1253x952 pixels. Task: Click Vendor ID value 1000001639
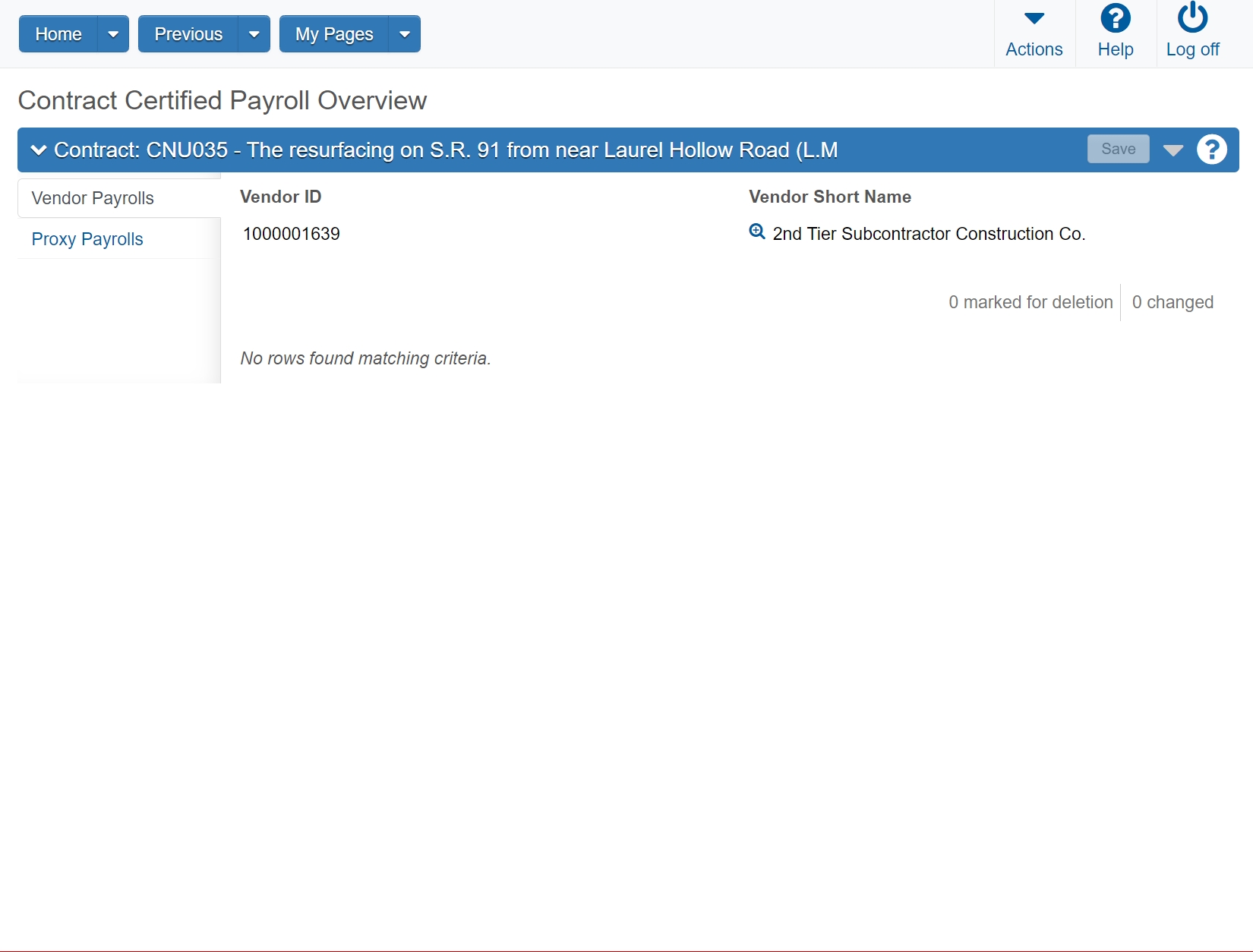[x=292, y=234]
